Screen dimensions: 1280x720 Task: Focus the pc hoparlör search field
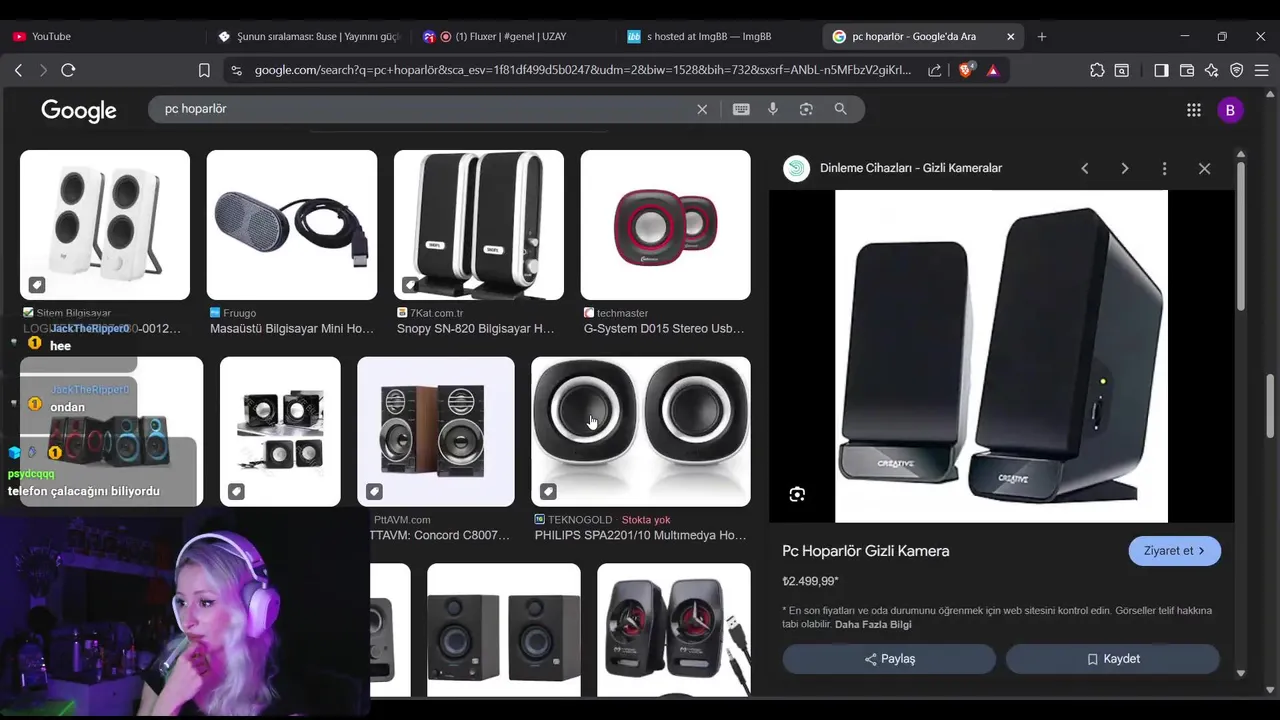(425, 109)
